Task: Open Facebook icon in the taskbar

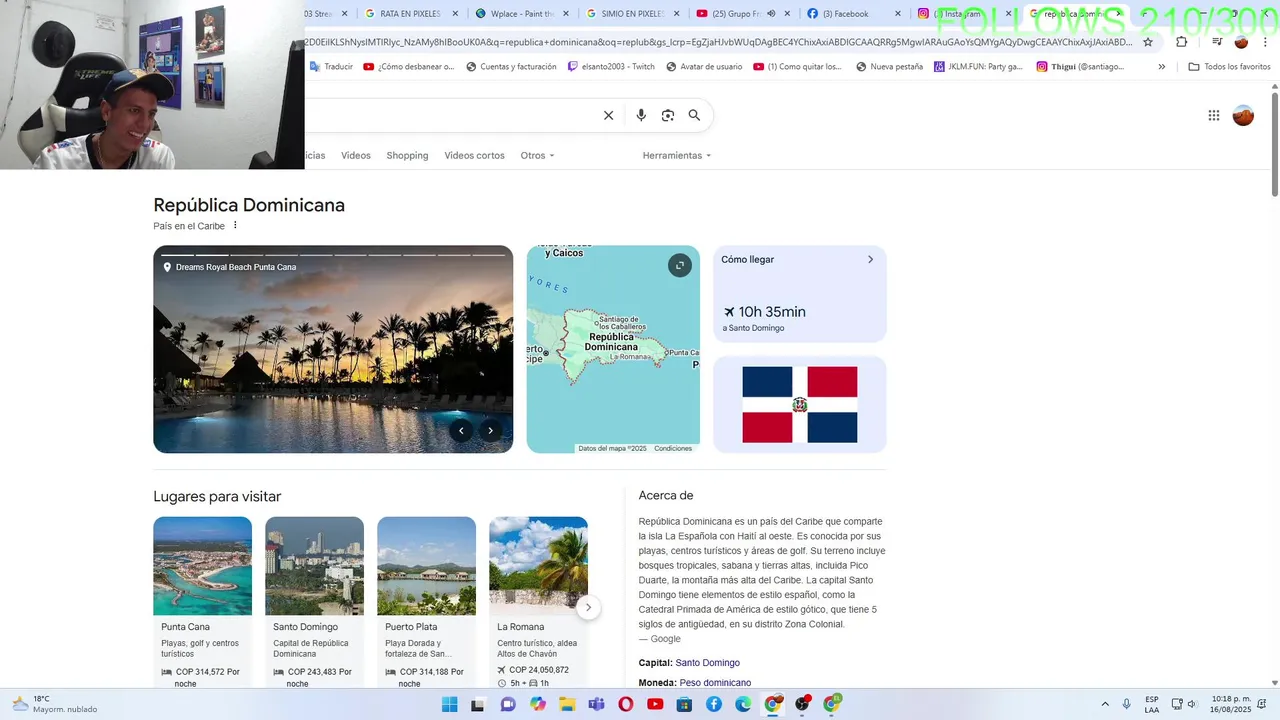Action: pyautogui.click(x=714, y=704)
